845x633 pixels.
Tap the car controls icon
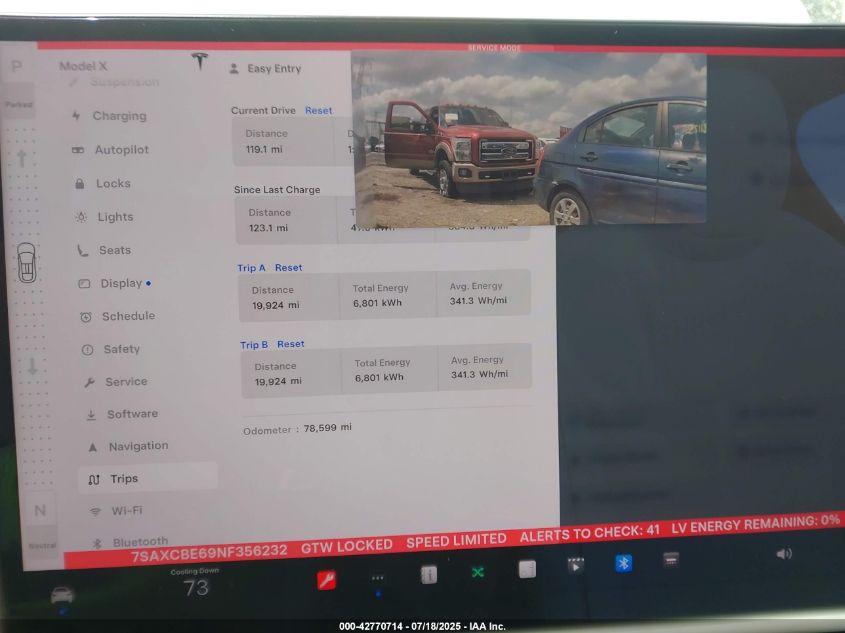(x=62, y=594)
